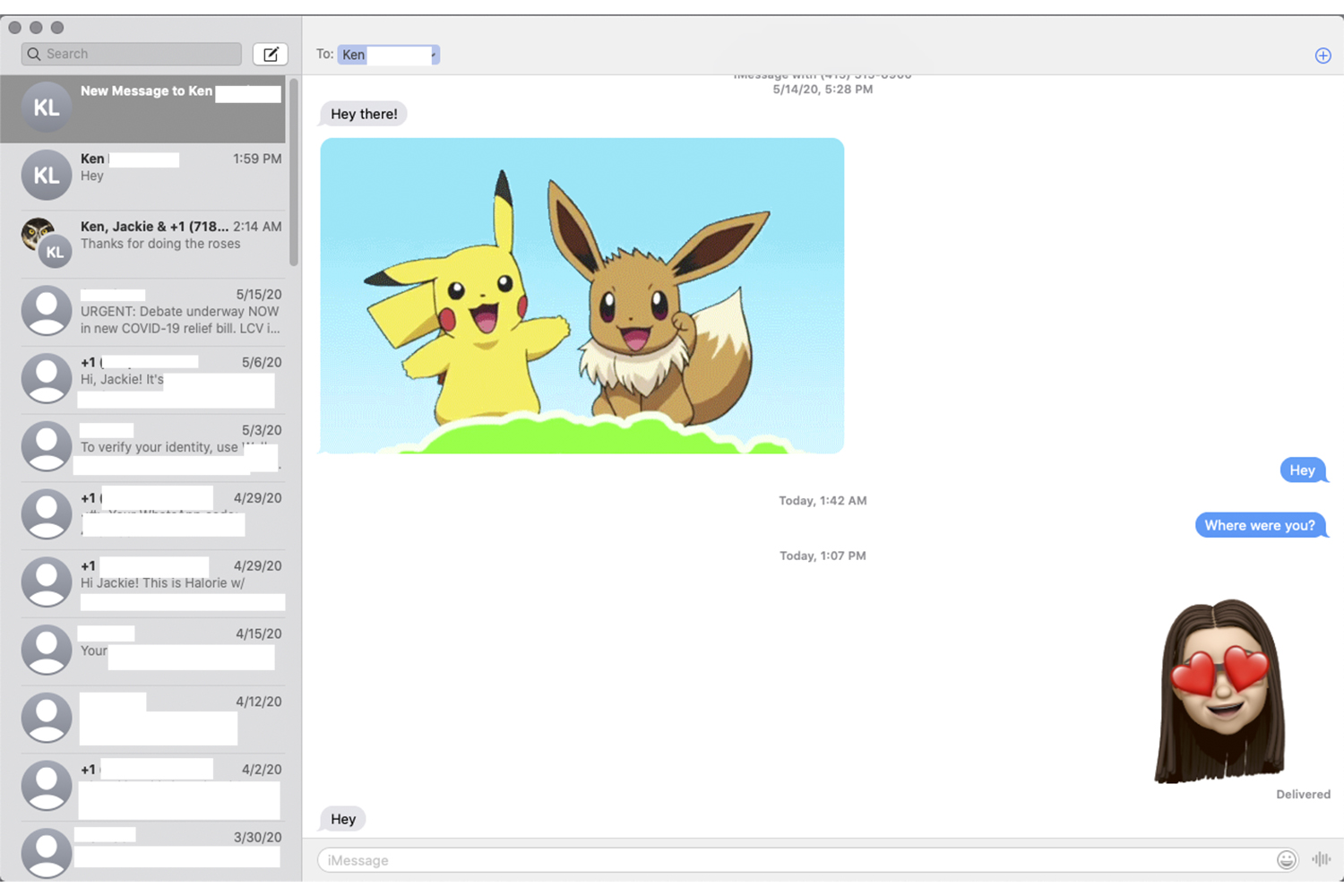The width and height of the screenshot is (1344, 896).
Task: Open the emoji picker
Action: pyautogui.click(x=1286, y=860)
